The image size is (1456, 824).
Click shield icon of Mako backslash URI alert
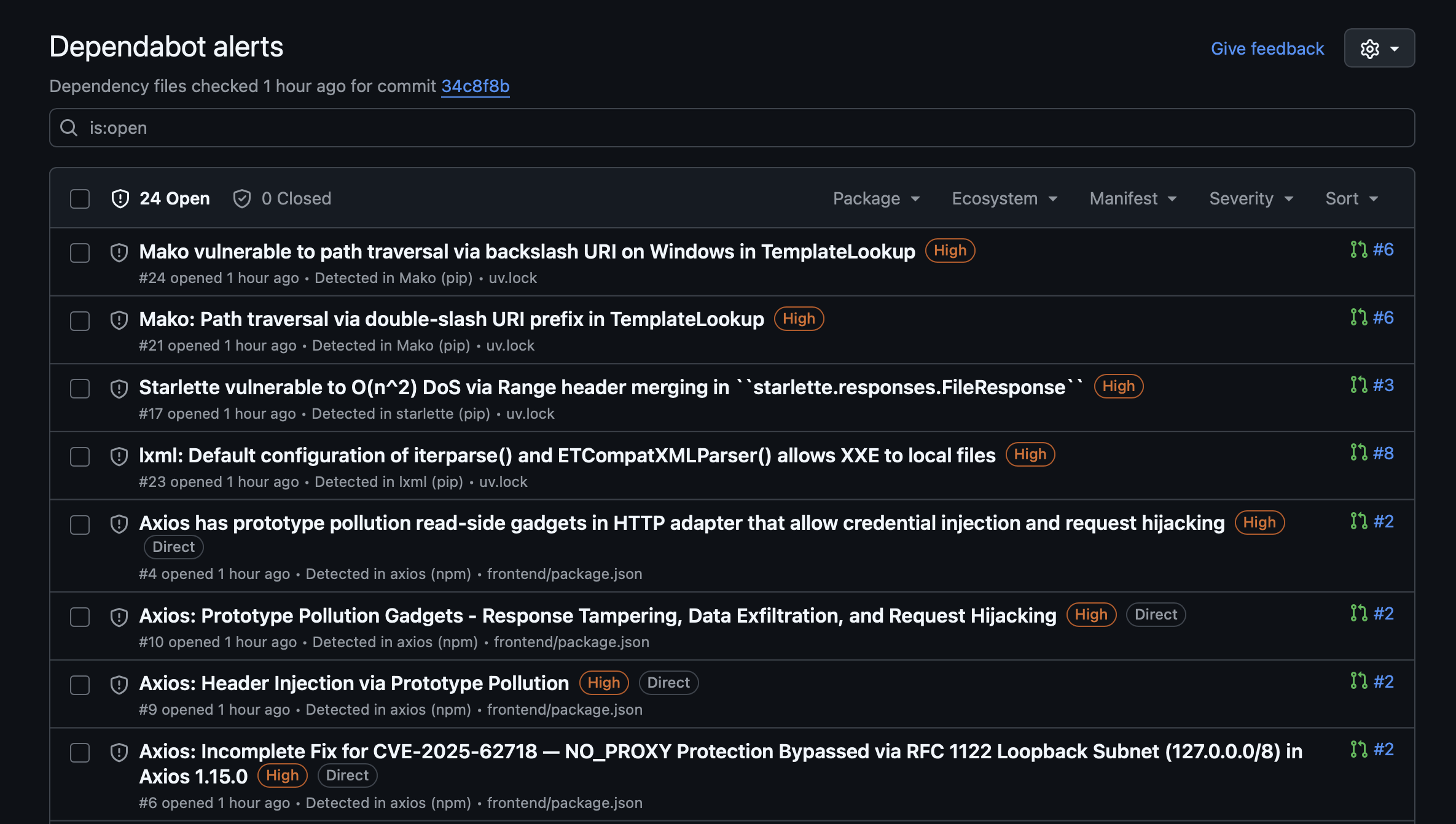119,252
